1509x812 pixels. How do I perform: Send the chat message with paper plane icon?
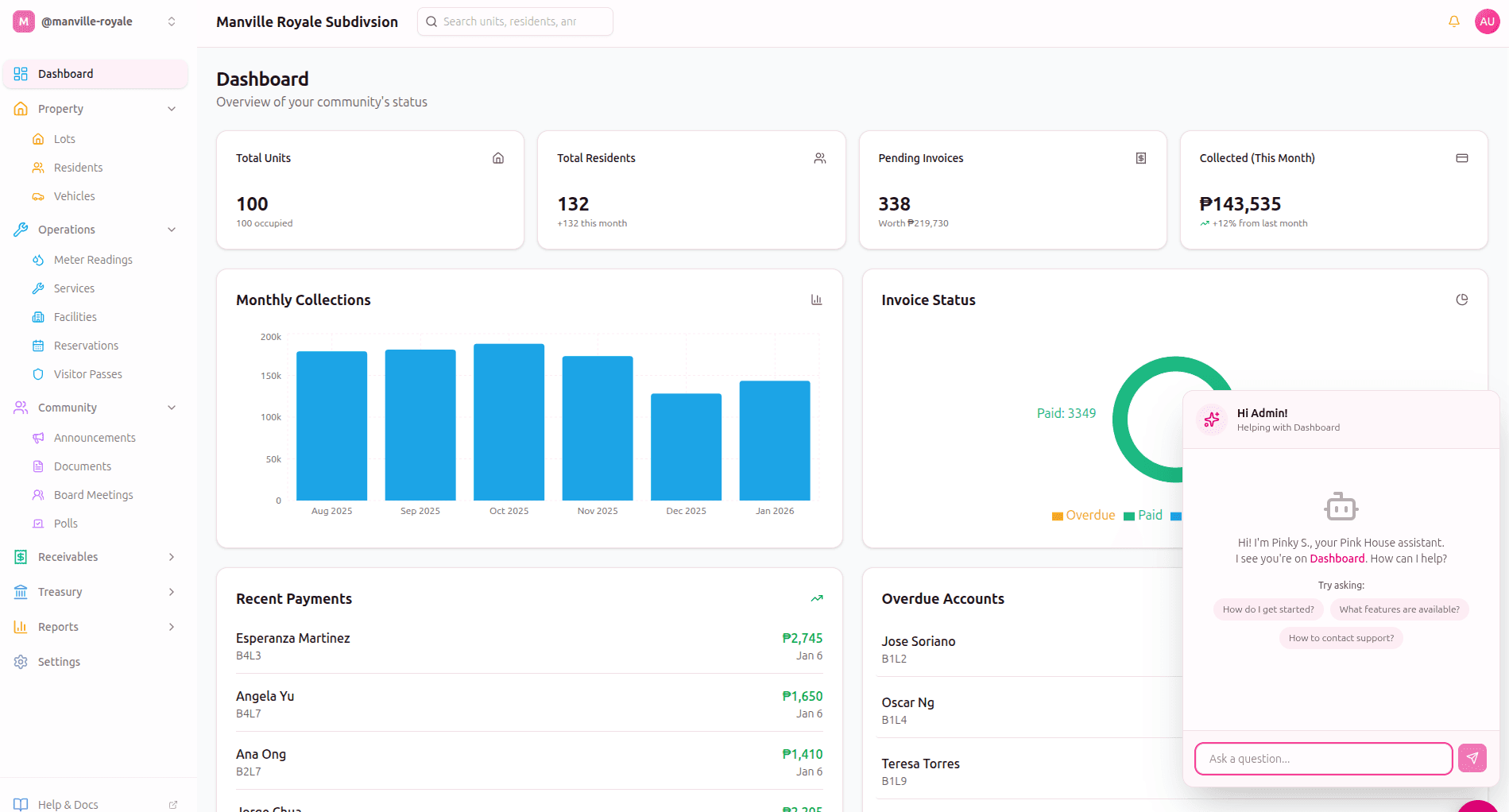click(1472, 758)
